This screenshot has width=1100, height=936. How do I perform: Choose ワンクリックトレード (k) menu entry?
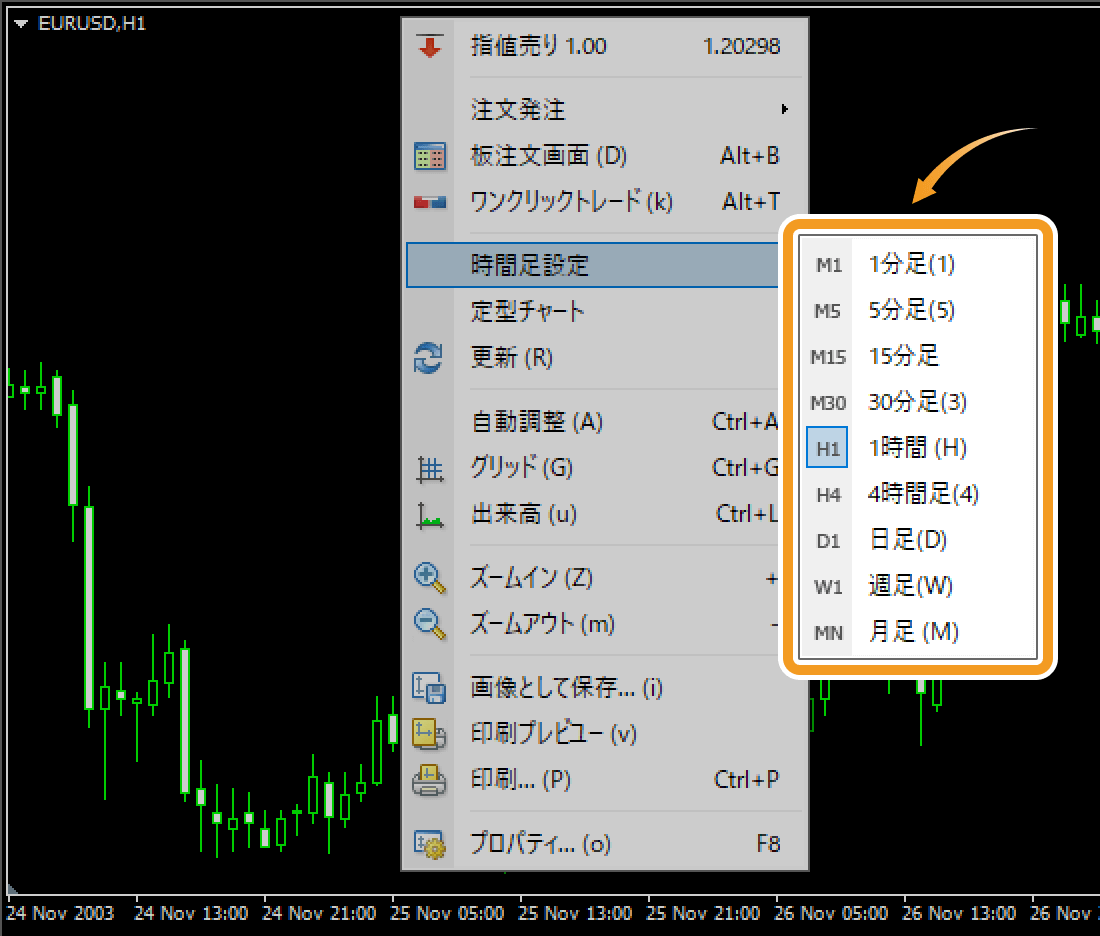604,202
